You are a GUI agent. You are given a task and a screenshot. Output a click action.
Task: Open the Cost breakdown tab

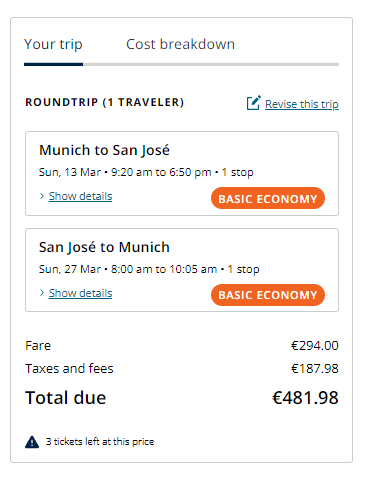pos(180,44)
